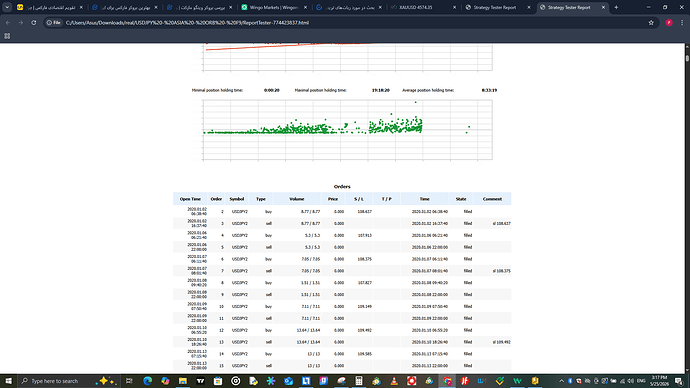Switch to the Wingo Markets tab

tap(274, 7)
